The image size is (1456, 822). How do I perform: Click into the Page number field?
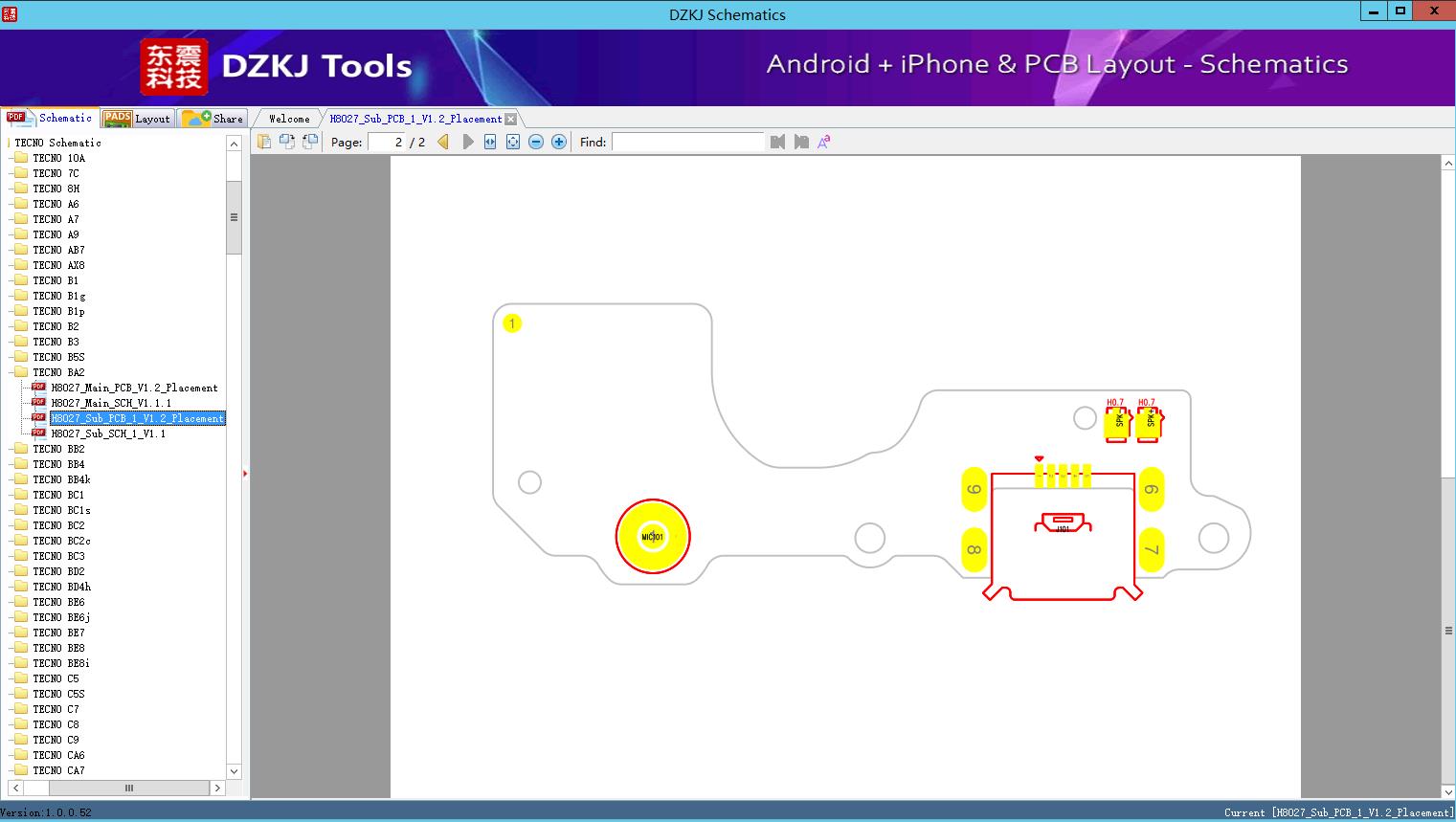tap(387, 142)
